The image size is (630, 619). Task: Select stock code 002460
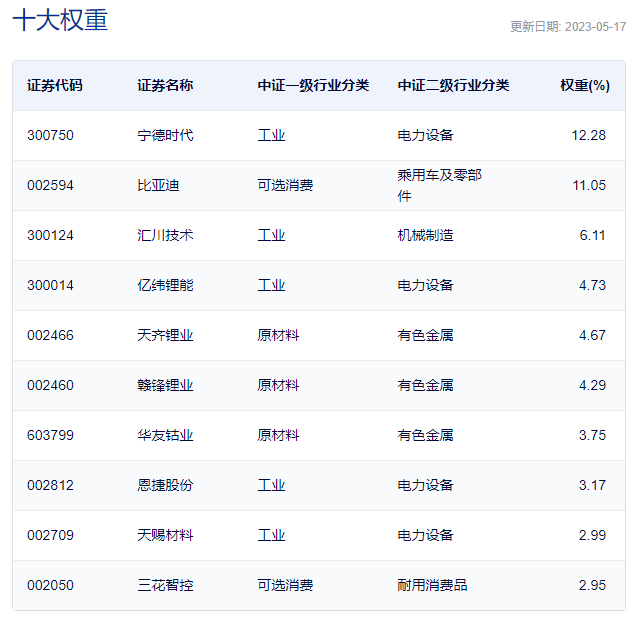tap(50, 386)
